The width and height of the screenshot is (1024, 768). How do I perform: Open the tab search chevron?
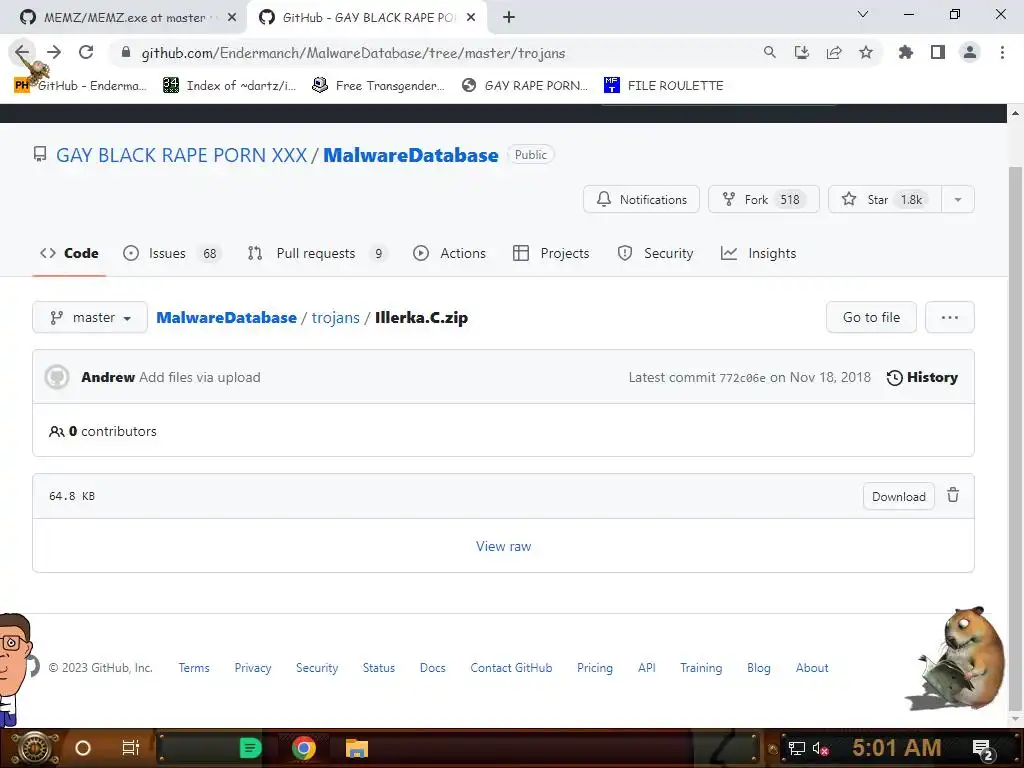point(863,14)
